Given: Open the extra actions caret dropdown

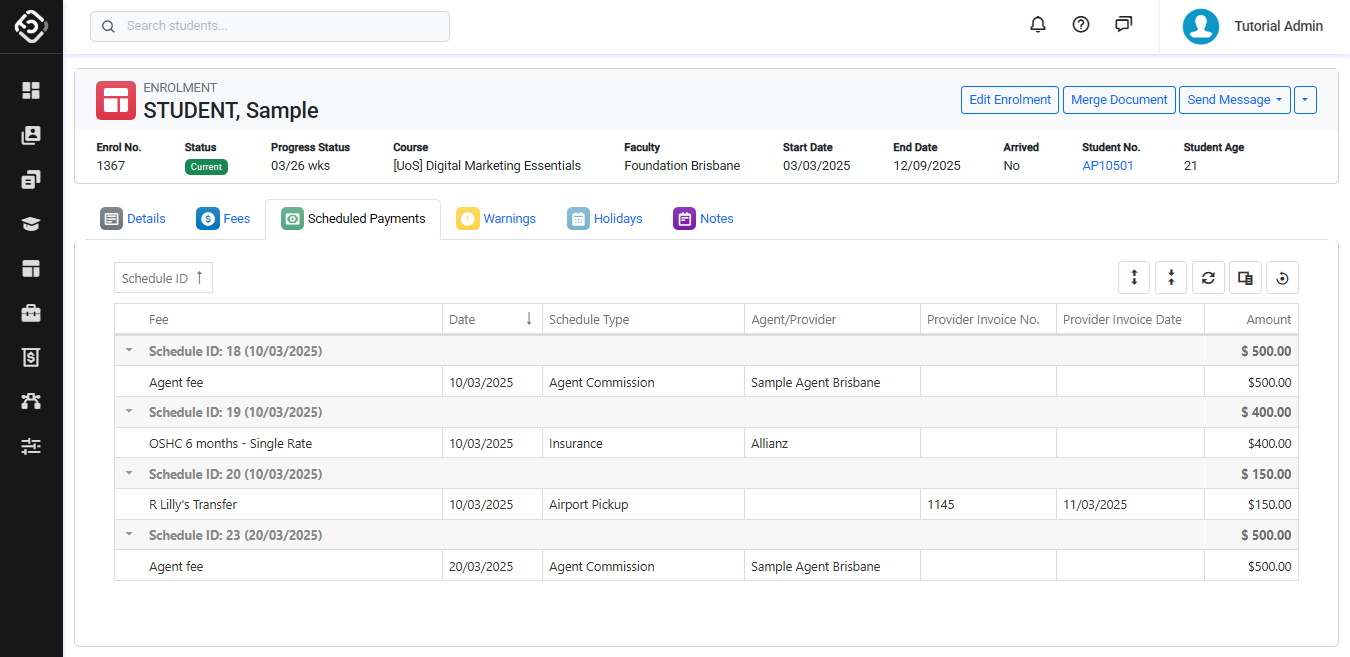Looking at the screenshot, I should pyautogui.click(x=1305, y=100).
